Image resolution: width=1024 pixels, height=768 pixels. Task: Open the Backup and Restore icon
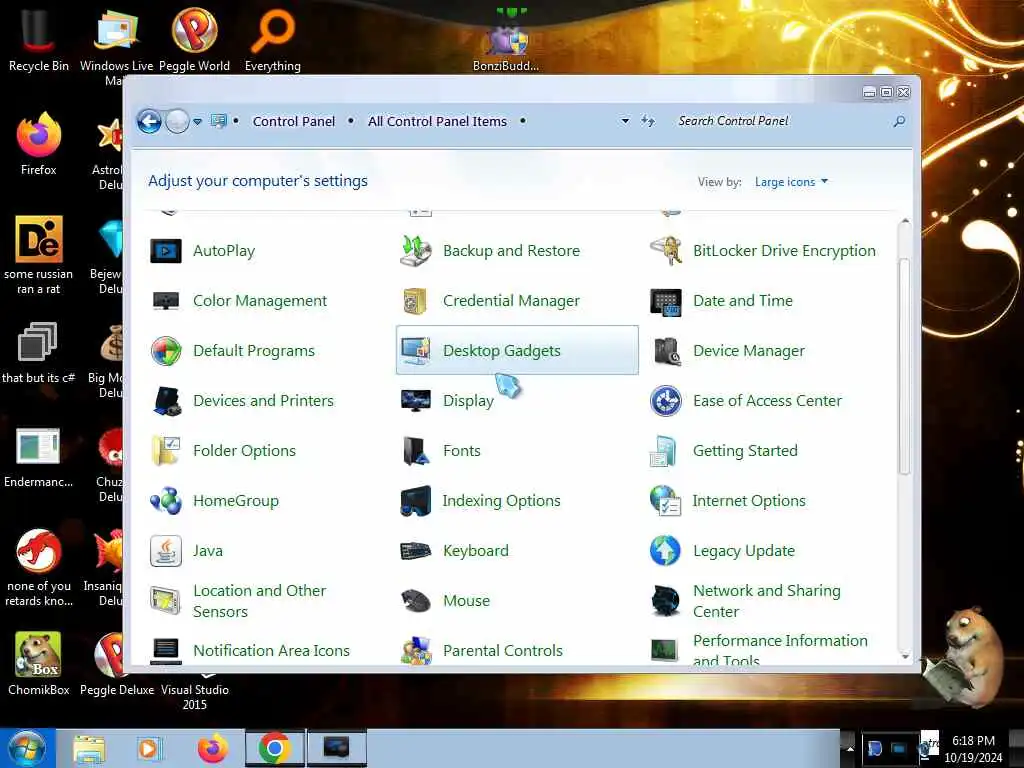click(416, 251)
